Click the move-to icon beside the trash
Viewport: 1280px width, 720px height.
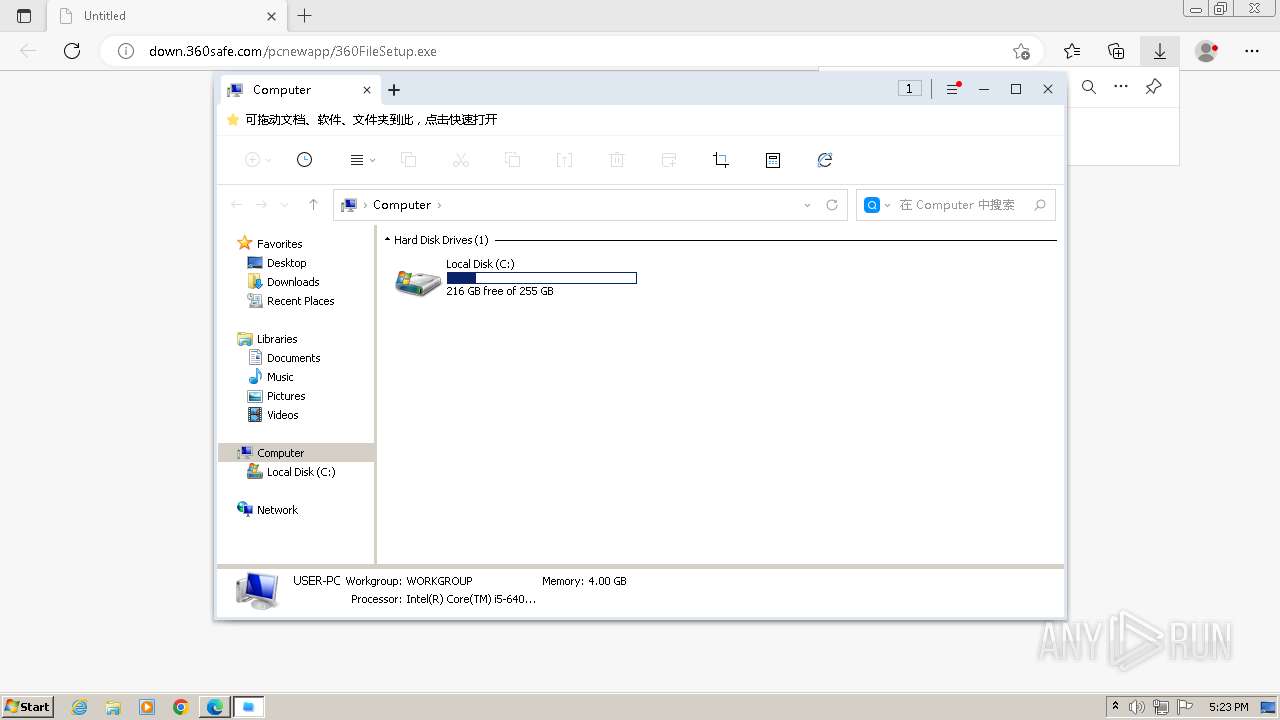coord(565,160)
